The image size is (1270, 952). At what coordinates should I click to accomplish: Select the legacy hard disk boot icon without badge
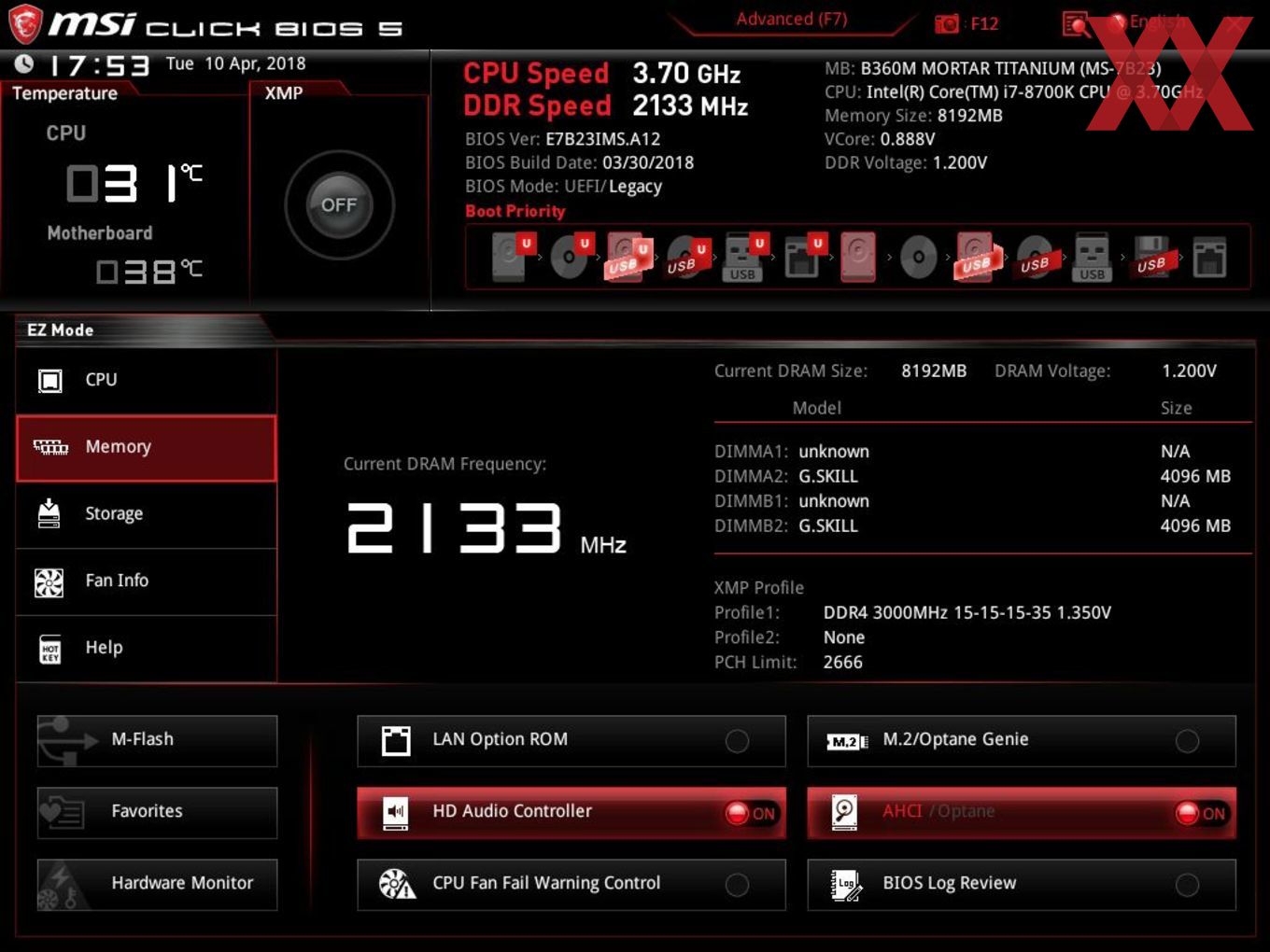tap(858, 257)
